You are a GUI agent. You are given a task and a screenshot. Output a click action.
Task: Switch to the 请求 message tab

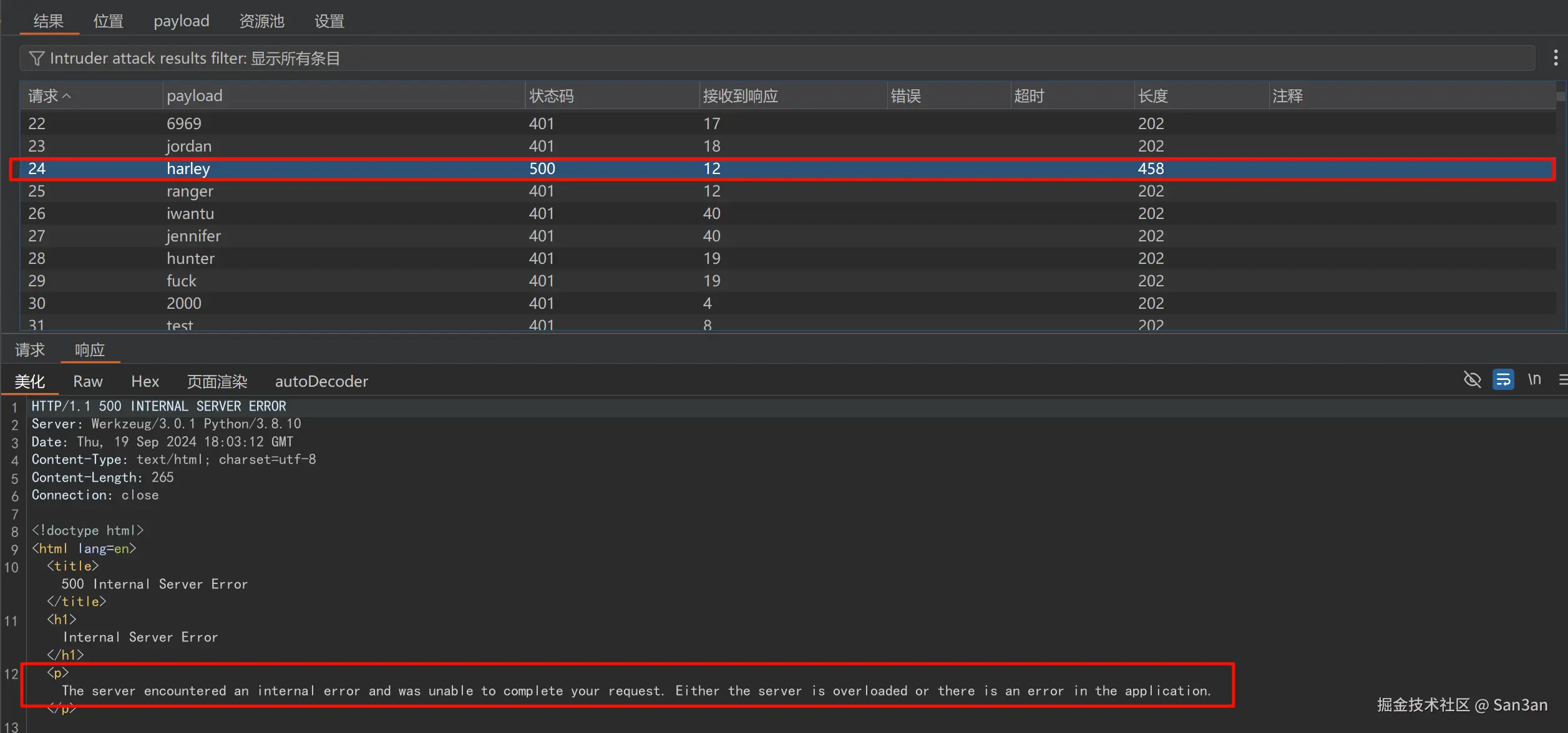(30, 350)
